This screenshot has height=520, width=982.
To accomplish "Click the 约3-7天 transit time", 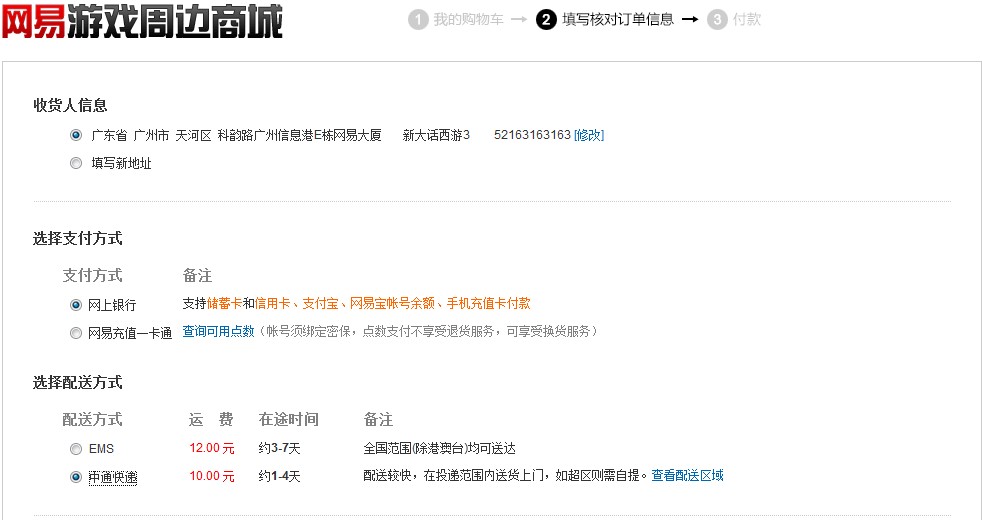I will [x=279, y=448].
